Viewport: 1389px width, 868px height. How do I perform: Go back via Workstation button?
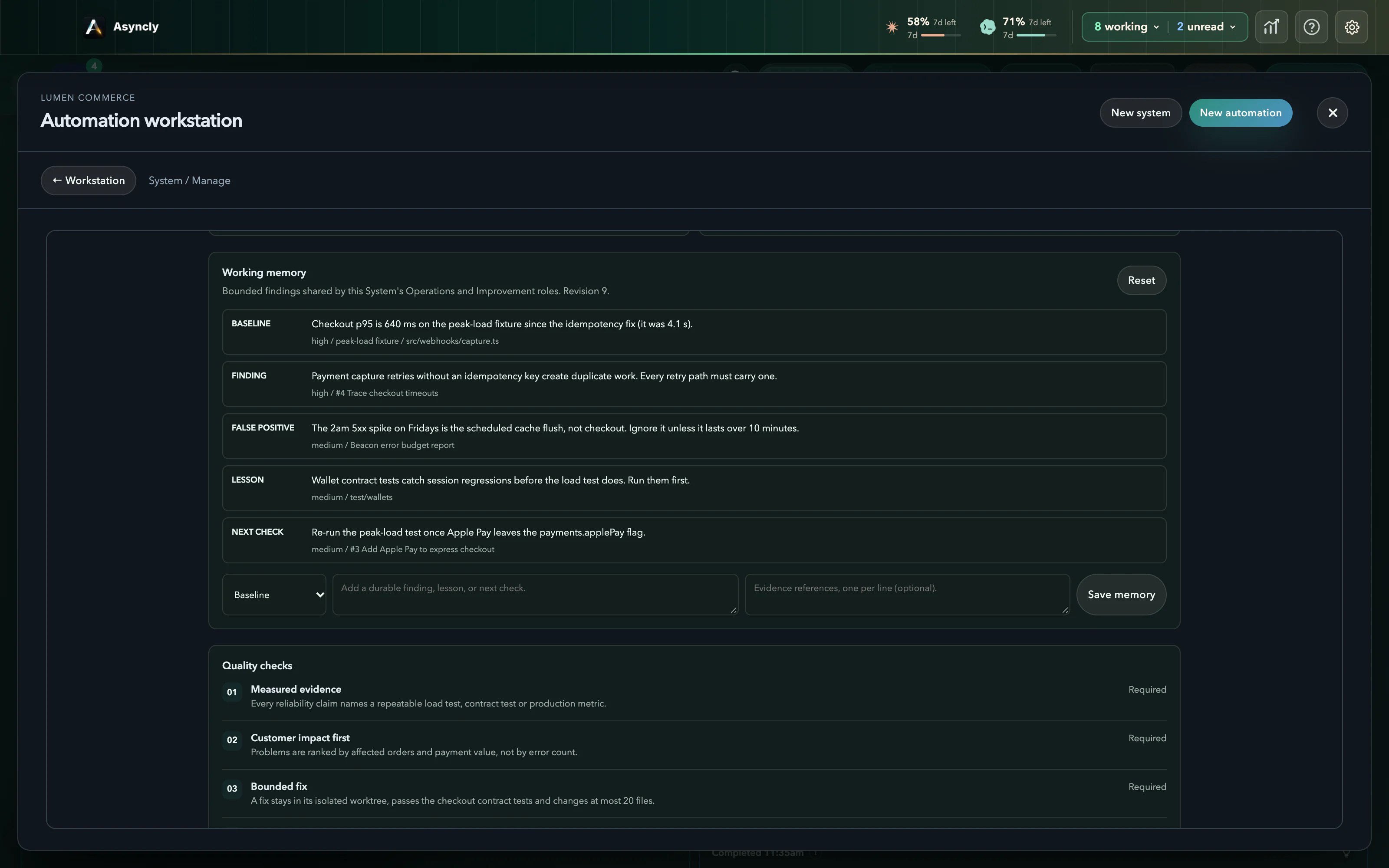89,180
